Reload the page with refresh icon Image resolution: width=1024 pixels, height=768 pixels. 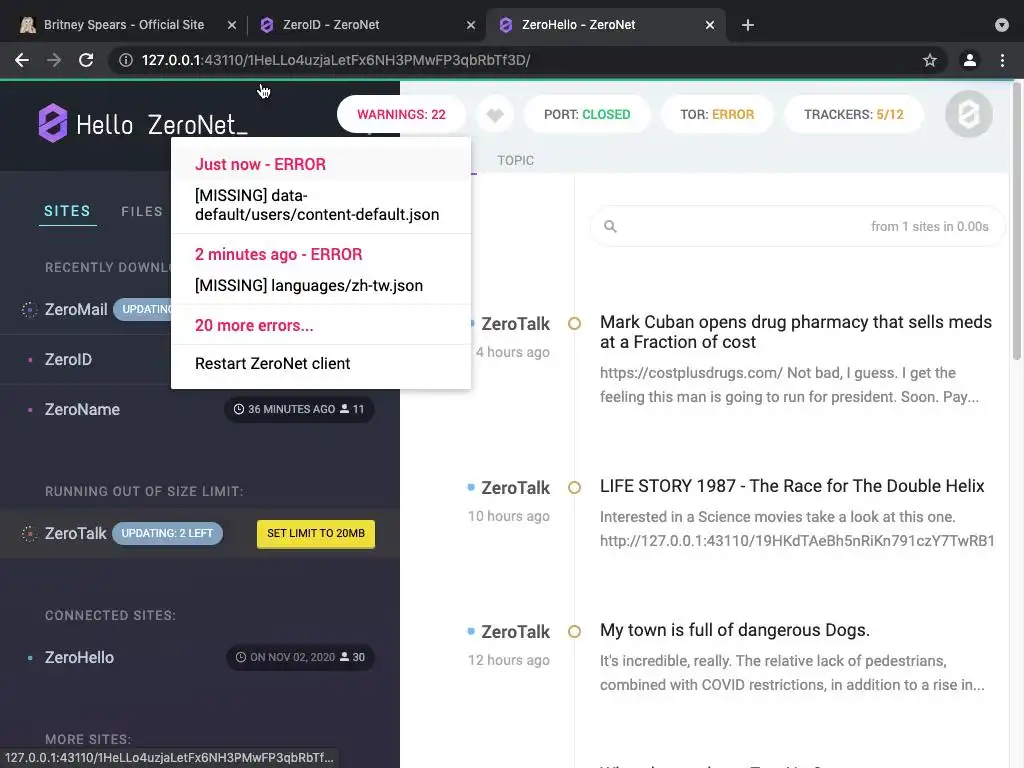(86, 60)
